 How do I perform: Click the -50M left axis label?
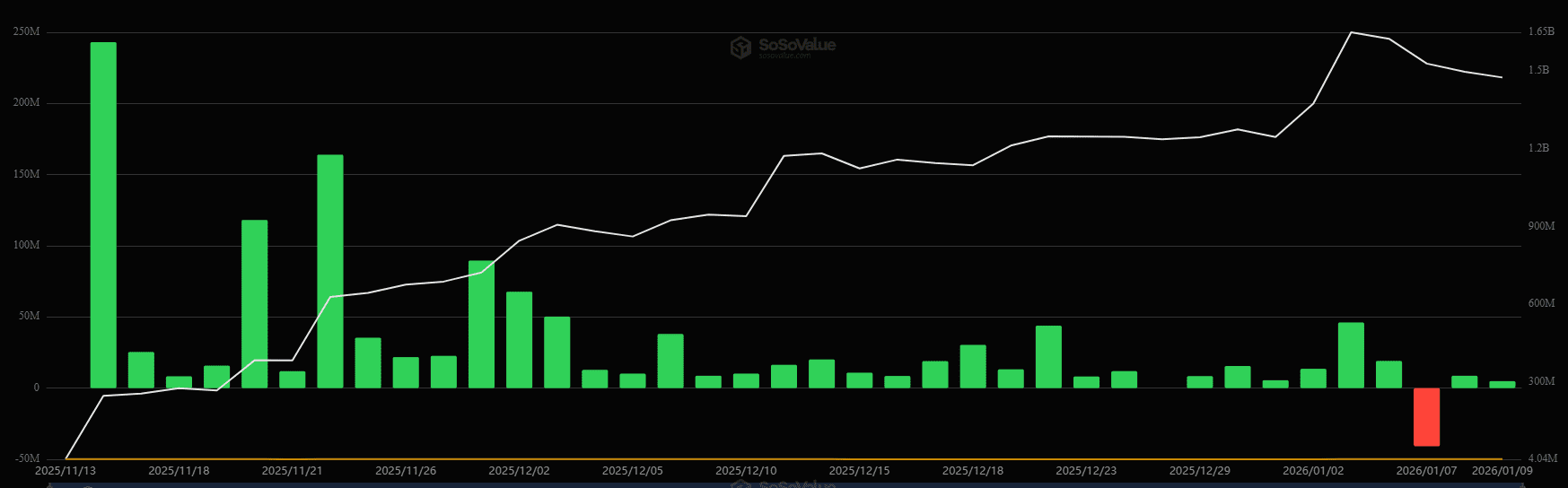[26, 458]
